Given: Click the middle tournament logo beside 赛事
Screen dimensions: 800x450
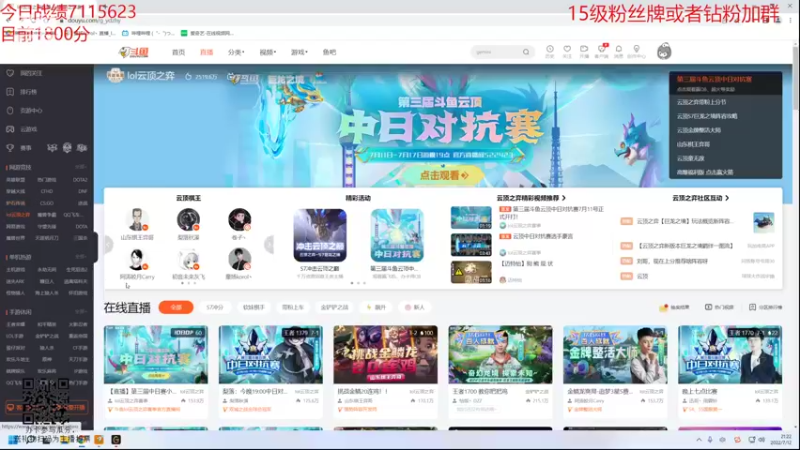Looking at the screenshot, I should [67, 148].
